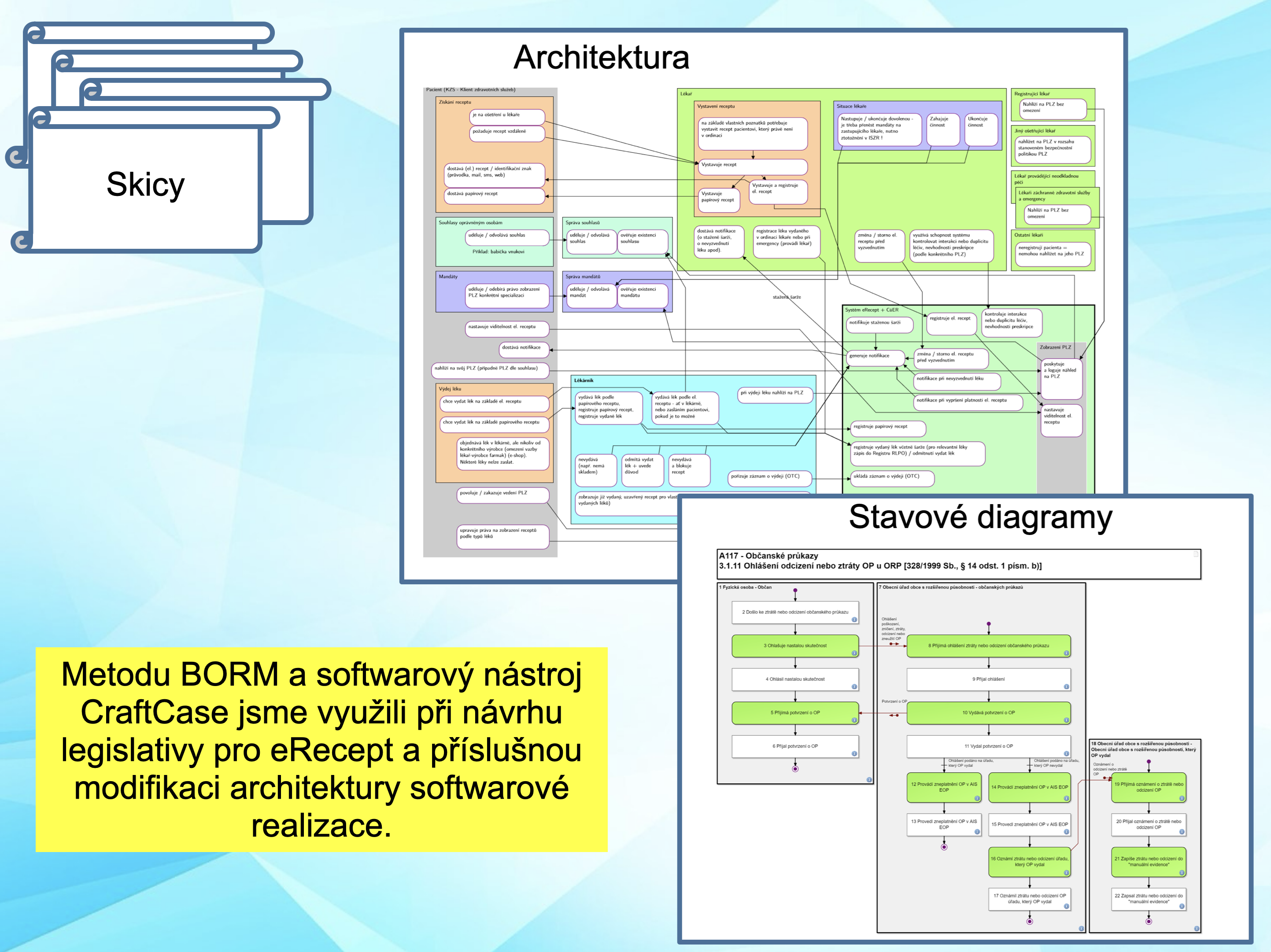This screenshot has height=952, width=1271.
Task: Click end-state circle below node 6
Action: (x=795, y=769)
